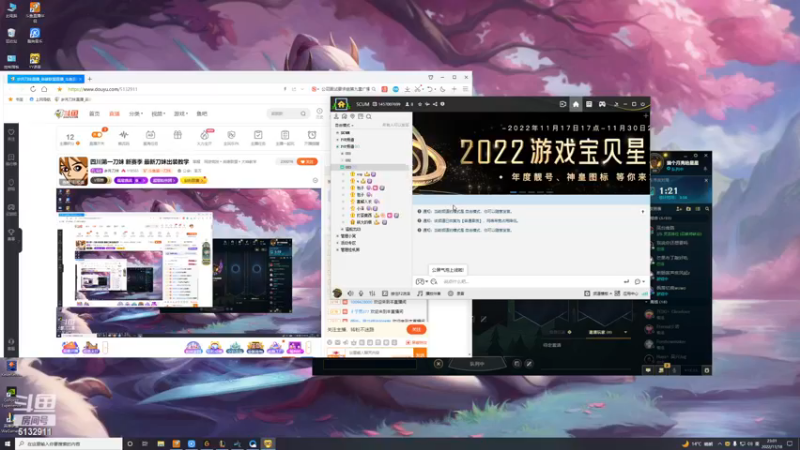Open File Explorer from the taskbar
800x450 pixels.
click(161, 444)
